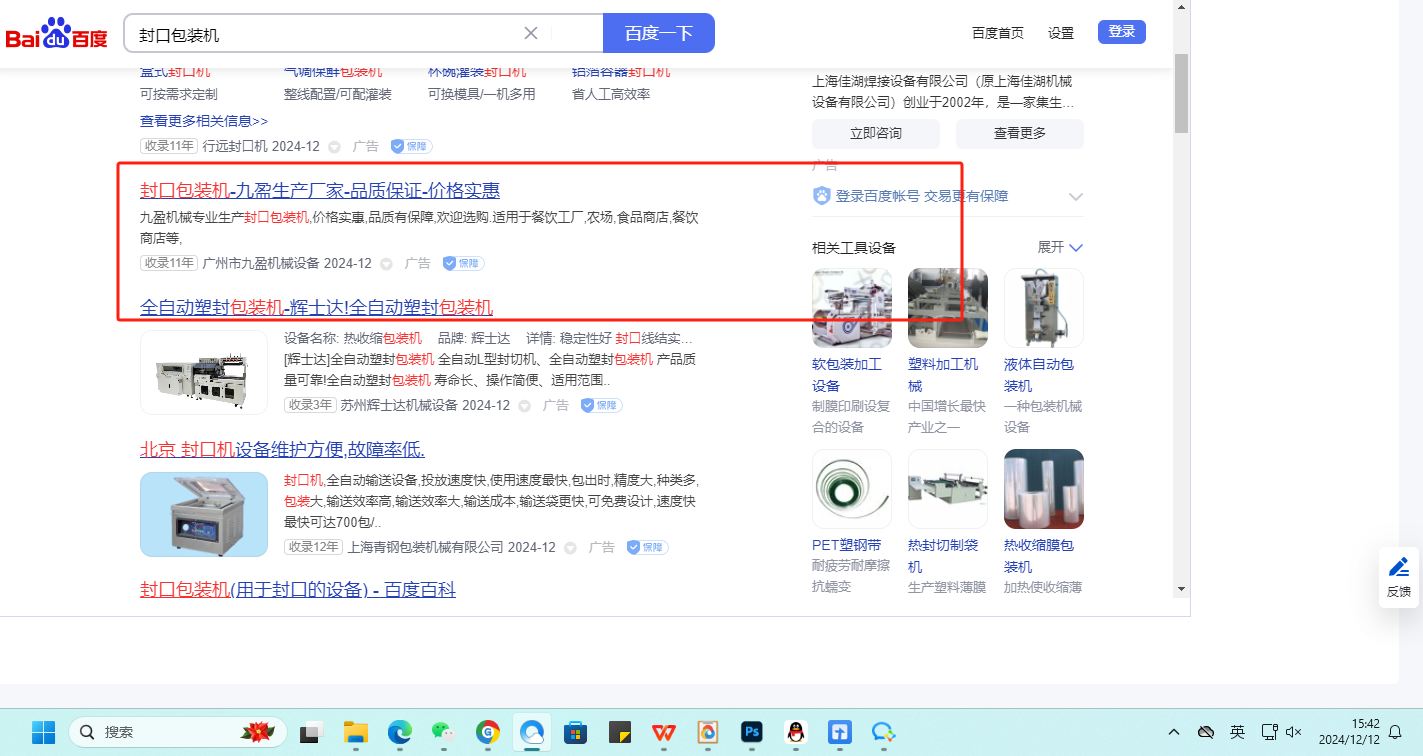Image resolution: width=1423 pixels, height=756 pixels.
Task: Click the Baidu logo
Action: 57,34
